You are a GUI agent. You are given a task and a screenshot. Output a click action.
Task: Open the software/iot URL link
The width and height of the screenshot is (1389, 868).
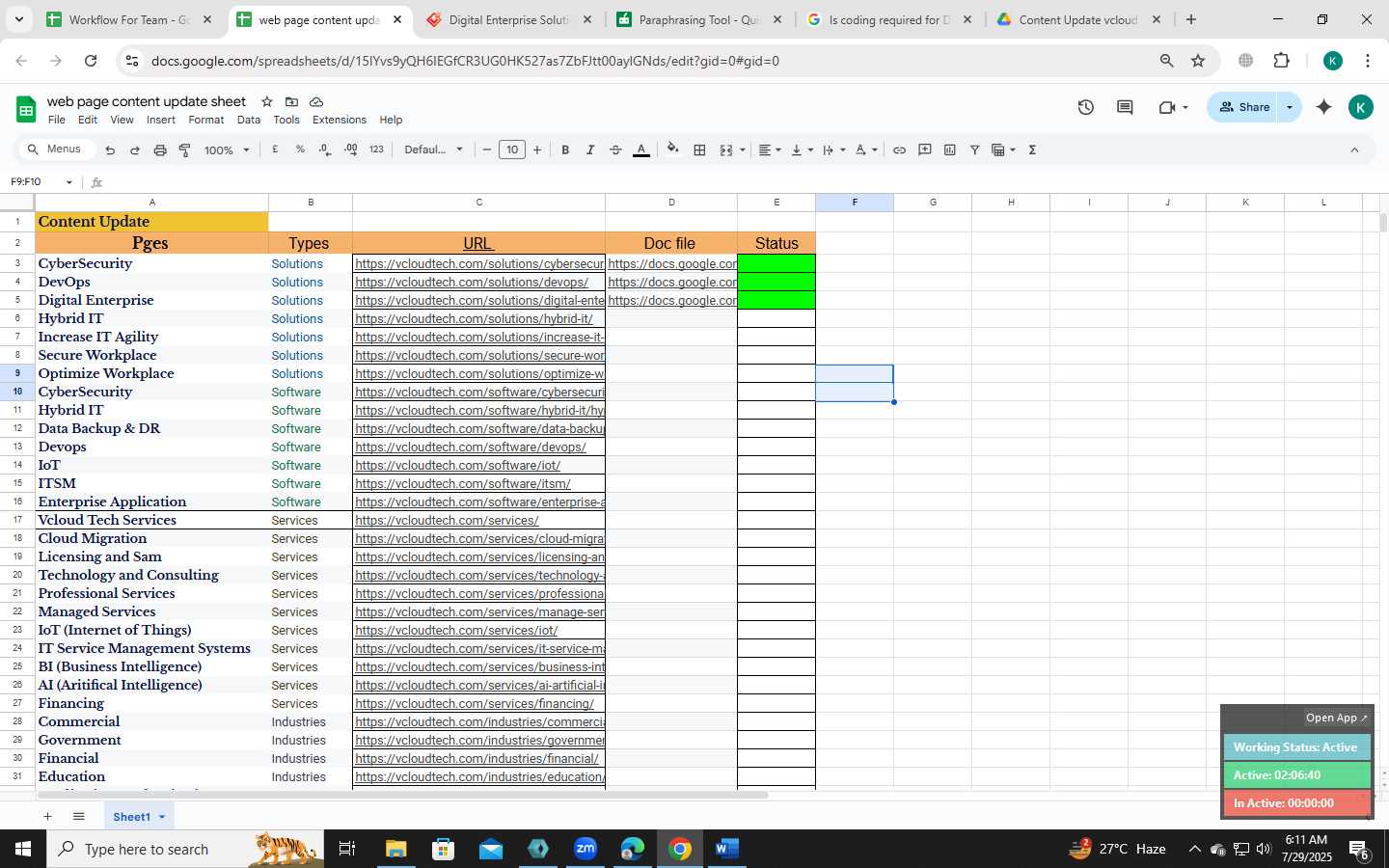(457, 465)
